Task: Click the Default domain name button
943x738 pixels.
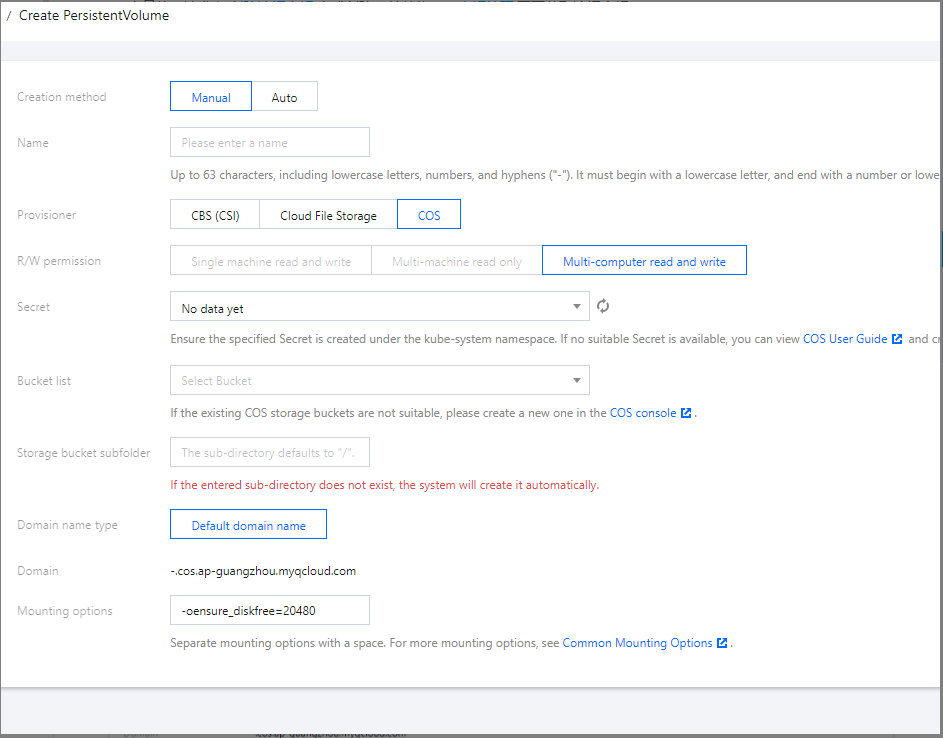Action: pyautogui.click(x=249, y=525)
